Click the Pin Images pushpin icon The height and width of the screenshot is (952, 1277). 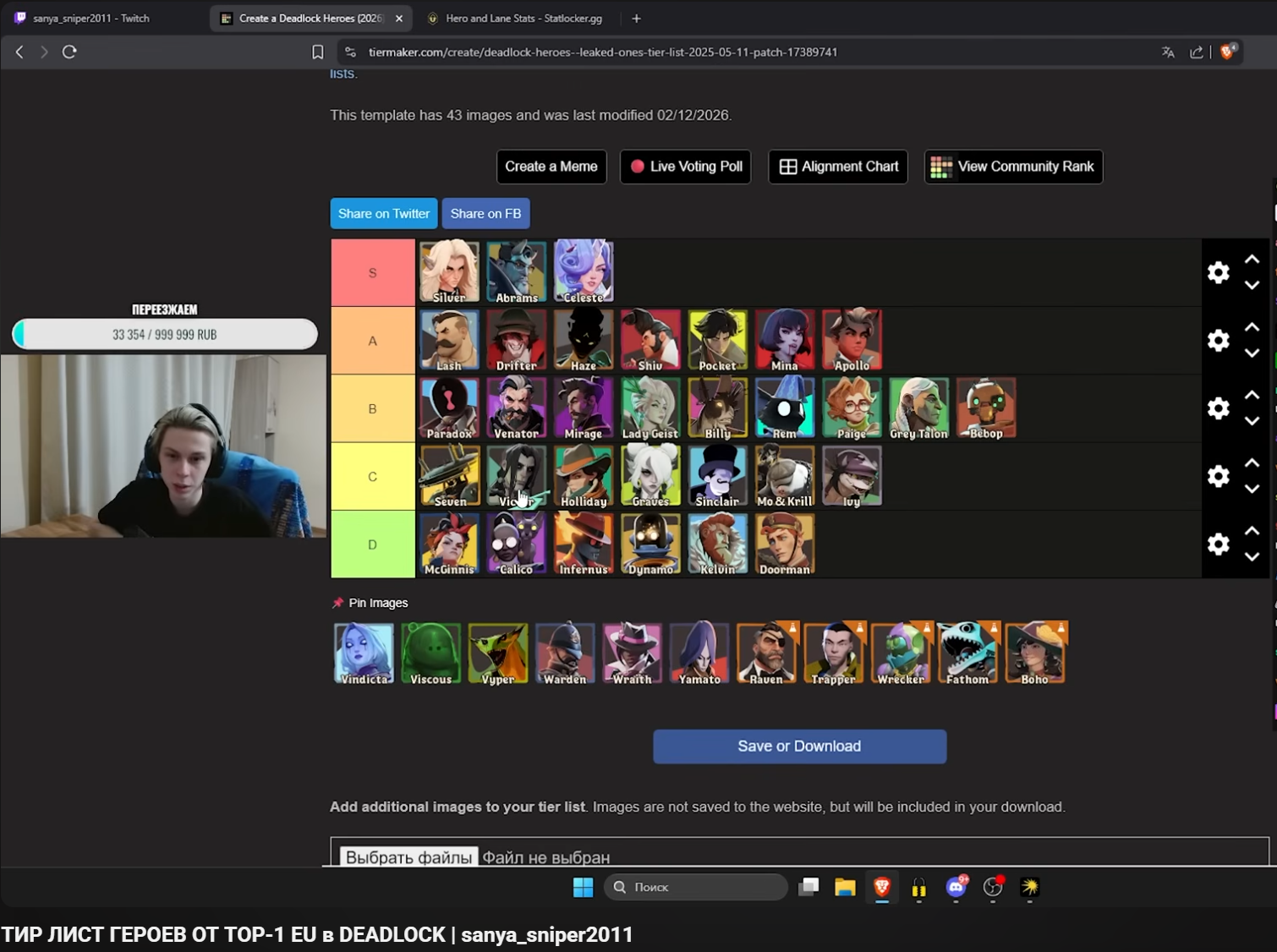337,603
